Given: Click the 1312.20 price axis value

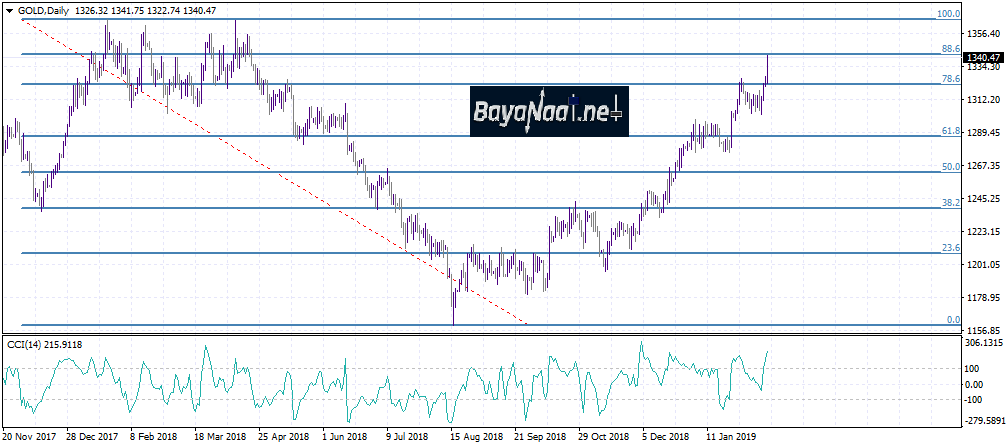Looking at the screenshot, I should coord(983,100).
